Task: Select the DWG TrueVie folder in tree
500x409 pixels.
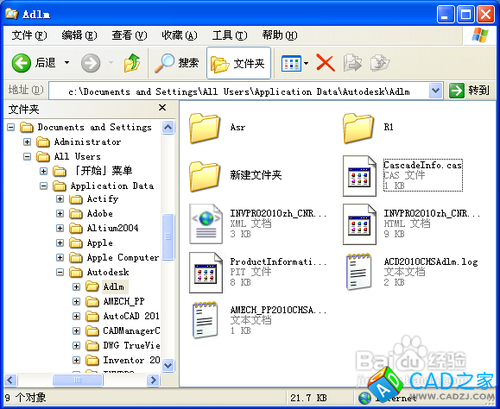Action: [x=122, y=345]
